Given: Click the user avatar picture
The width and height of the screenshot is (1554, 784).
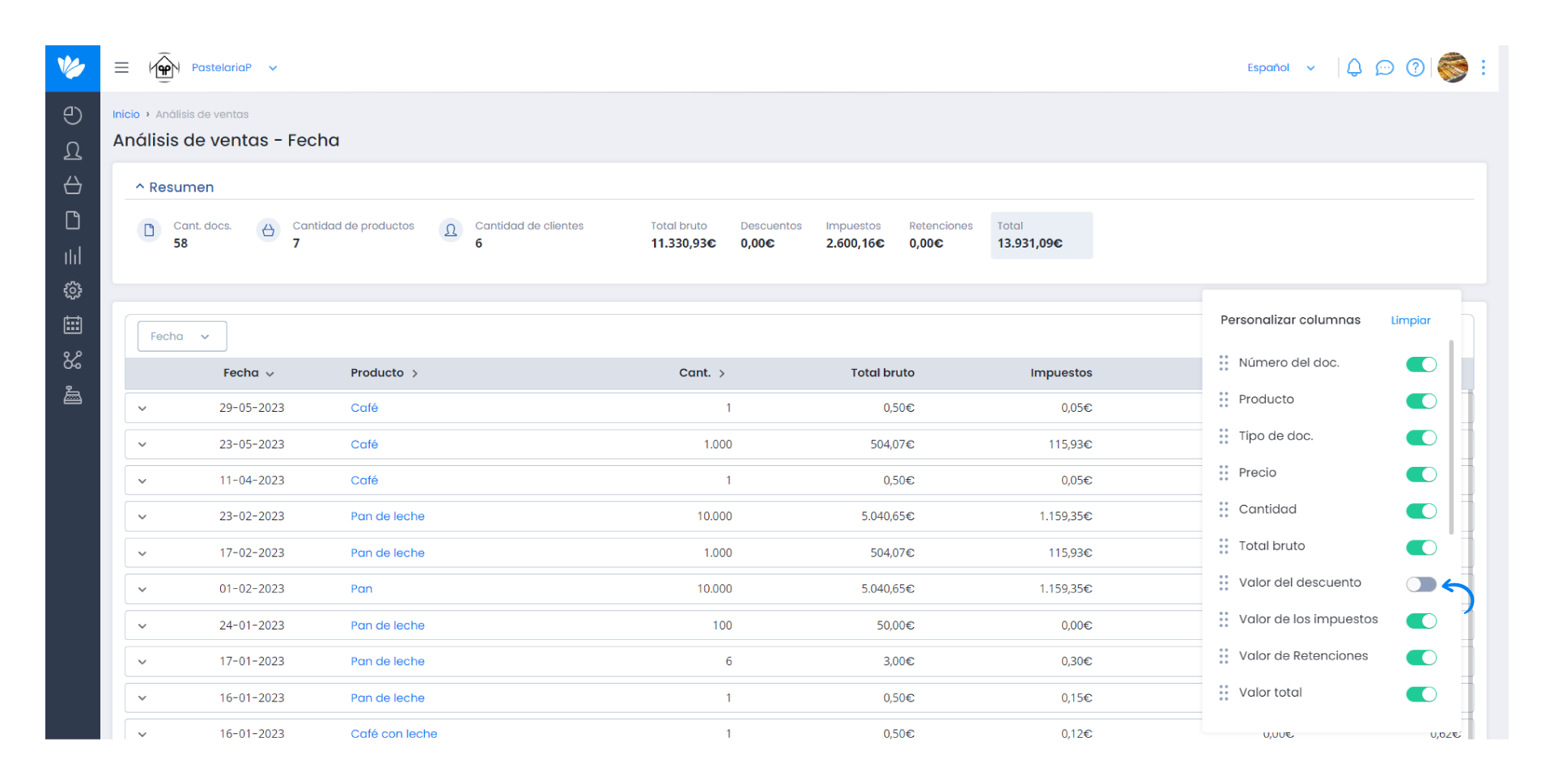Looking at the screenshot, I should pyautogui.click(x=1453, y=68).
